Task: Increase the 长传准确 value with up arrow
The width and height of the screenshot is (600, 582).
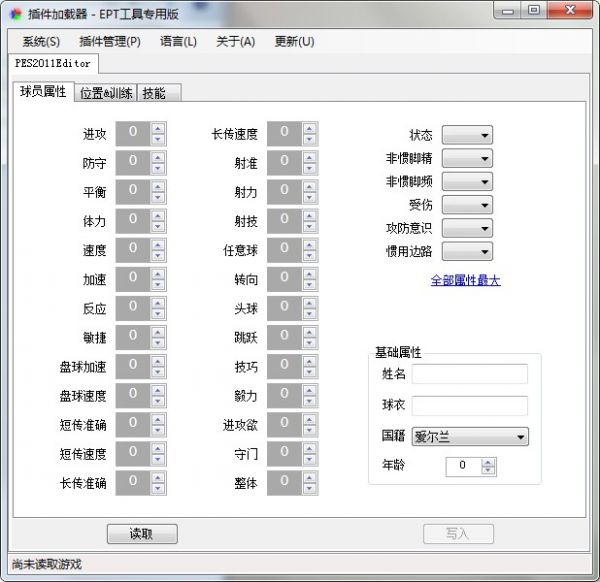Action: click(158, 478)
